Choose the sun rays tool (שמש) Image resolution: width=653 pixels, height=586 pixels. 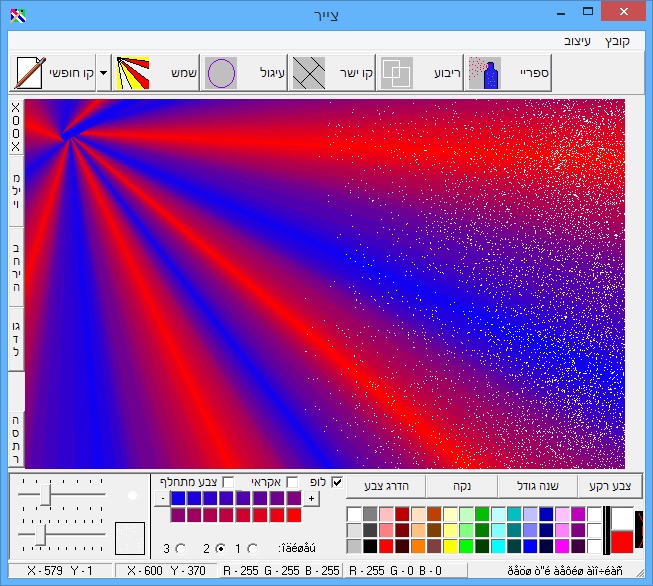(x=156, y=73)
